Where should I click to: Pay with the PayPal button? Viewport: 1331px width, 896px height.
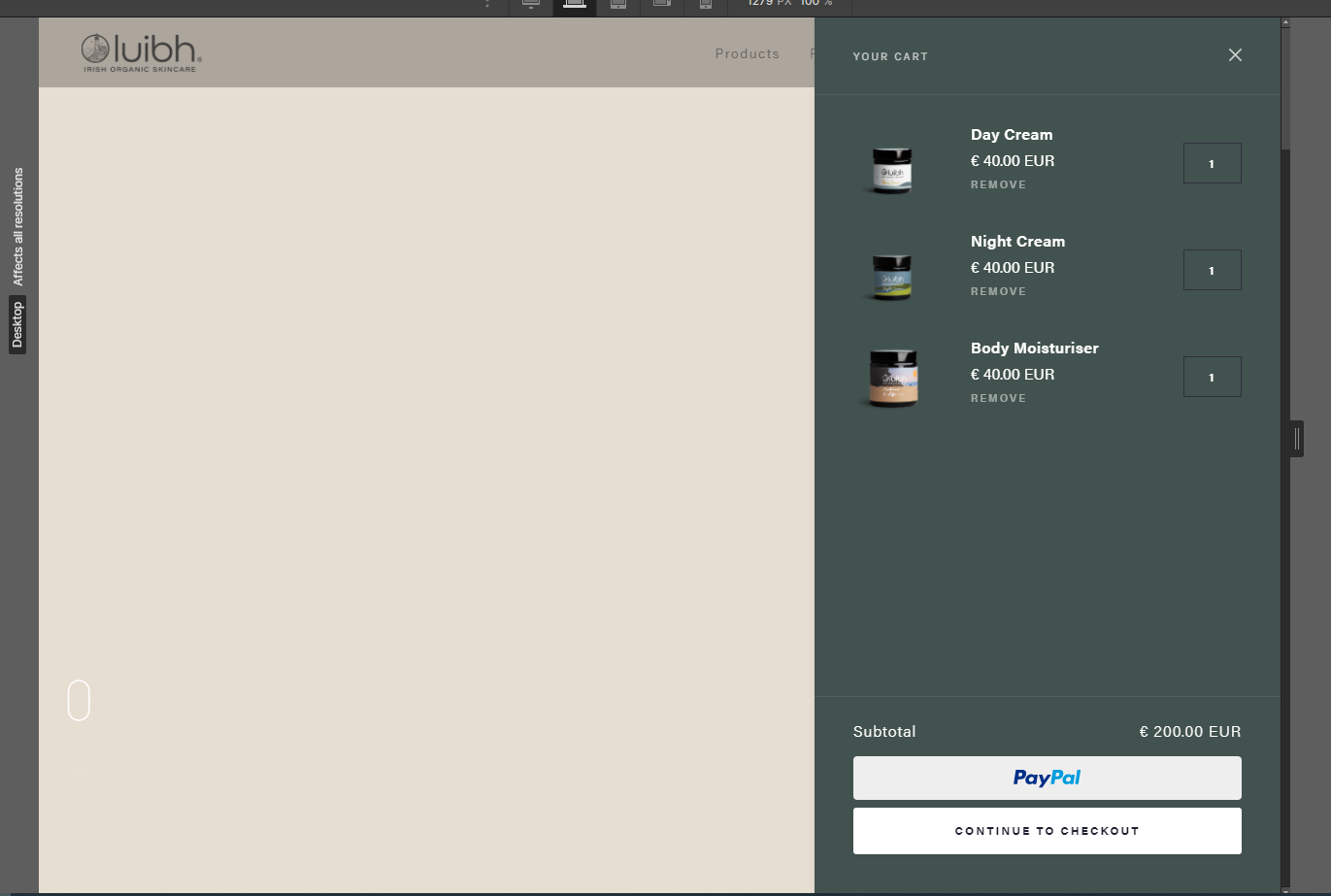(1047, 778)
